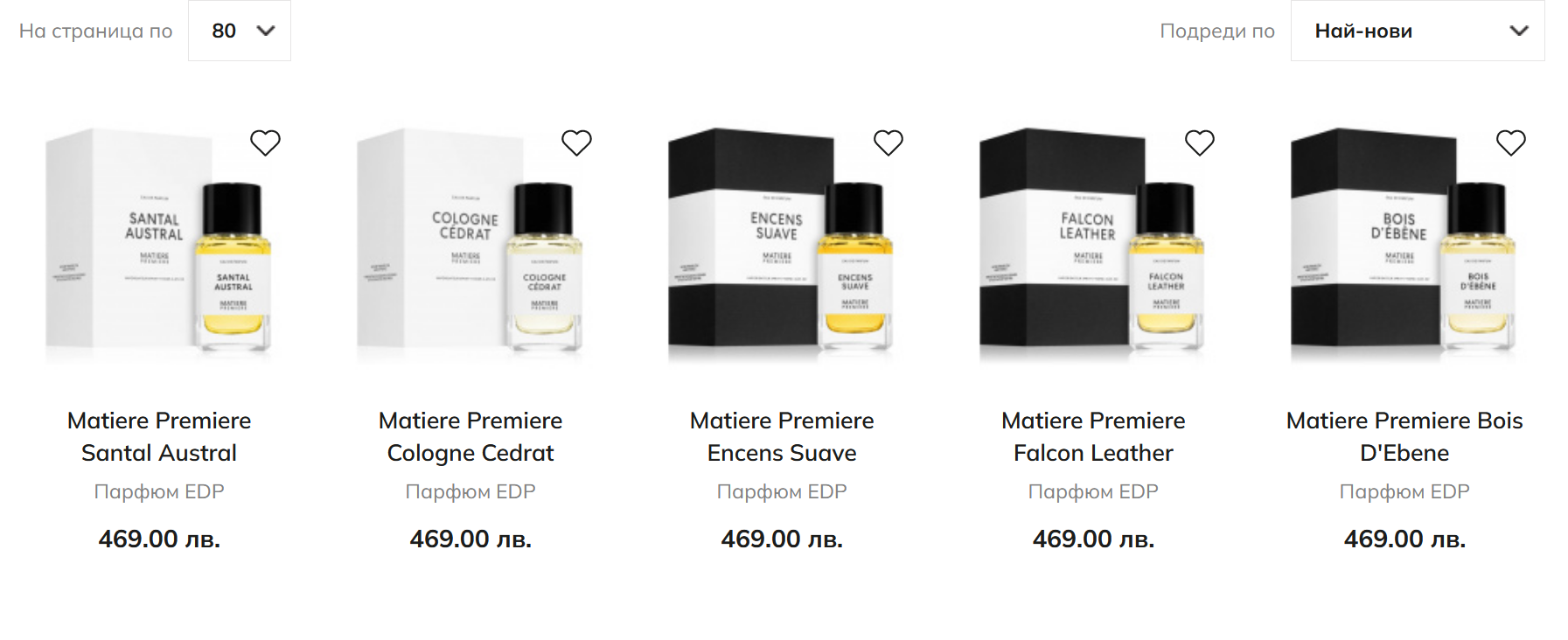Click the chevron beside 80
Image resolution: width=1568 pixels, height=640 pixels.
(x=266, y=31)
